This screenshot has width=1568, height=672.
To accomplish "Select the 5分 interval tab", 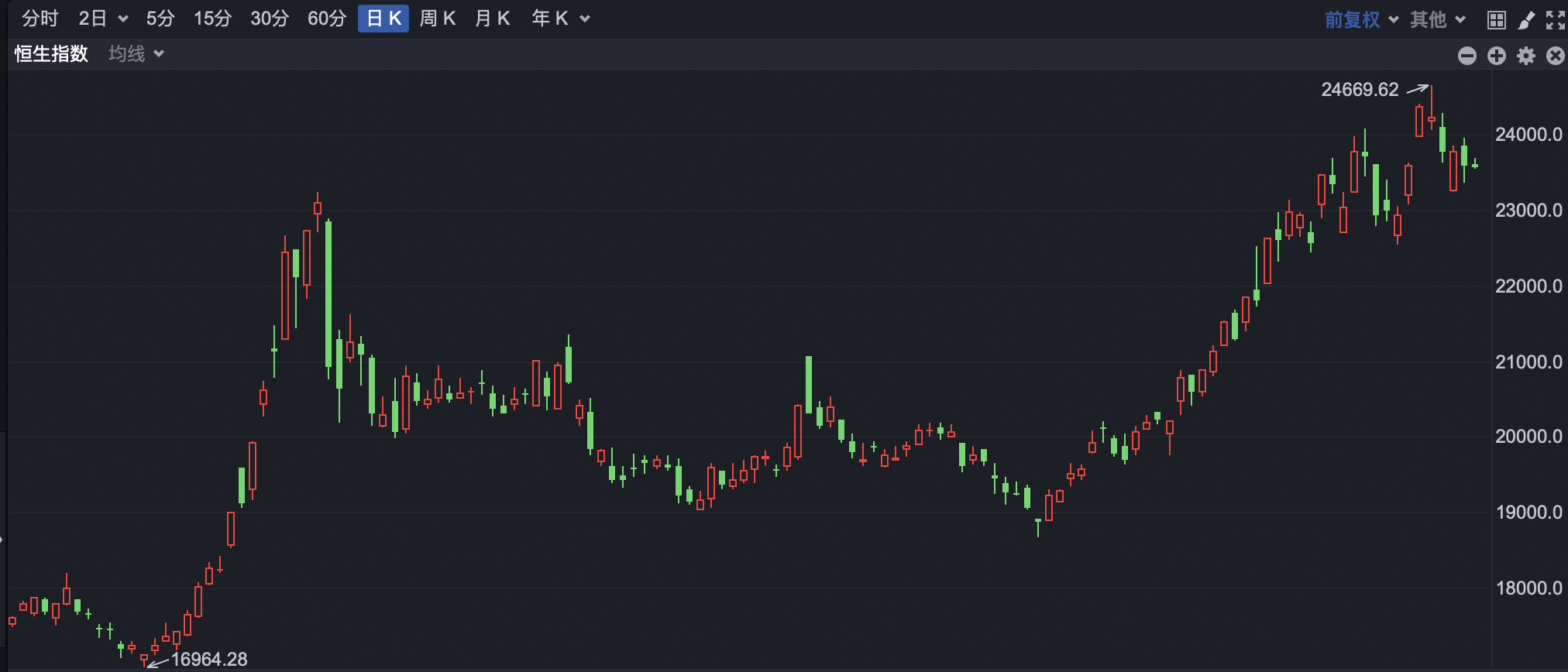I will (x=160, y=19).
